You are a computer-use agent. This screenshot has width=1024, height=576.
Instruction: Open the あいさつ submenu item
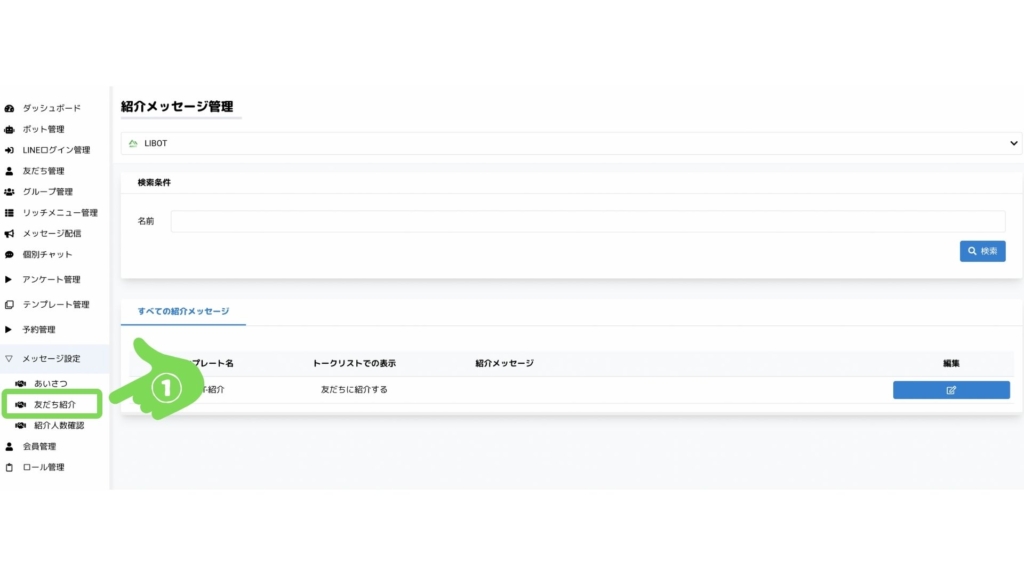point(50,384)
